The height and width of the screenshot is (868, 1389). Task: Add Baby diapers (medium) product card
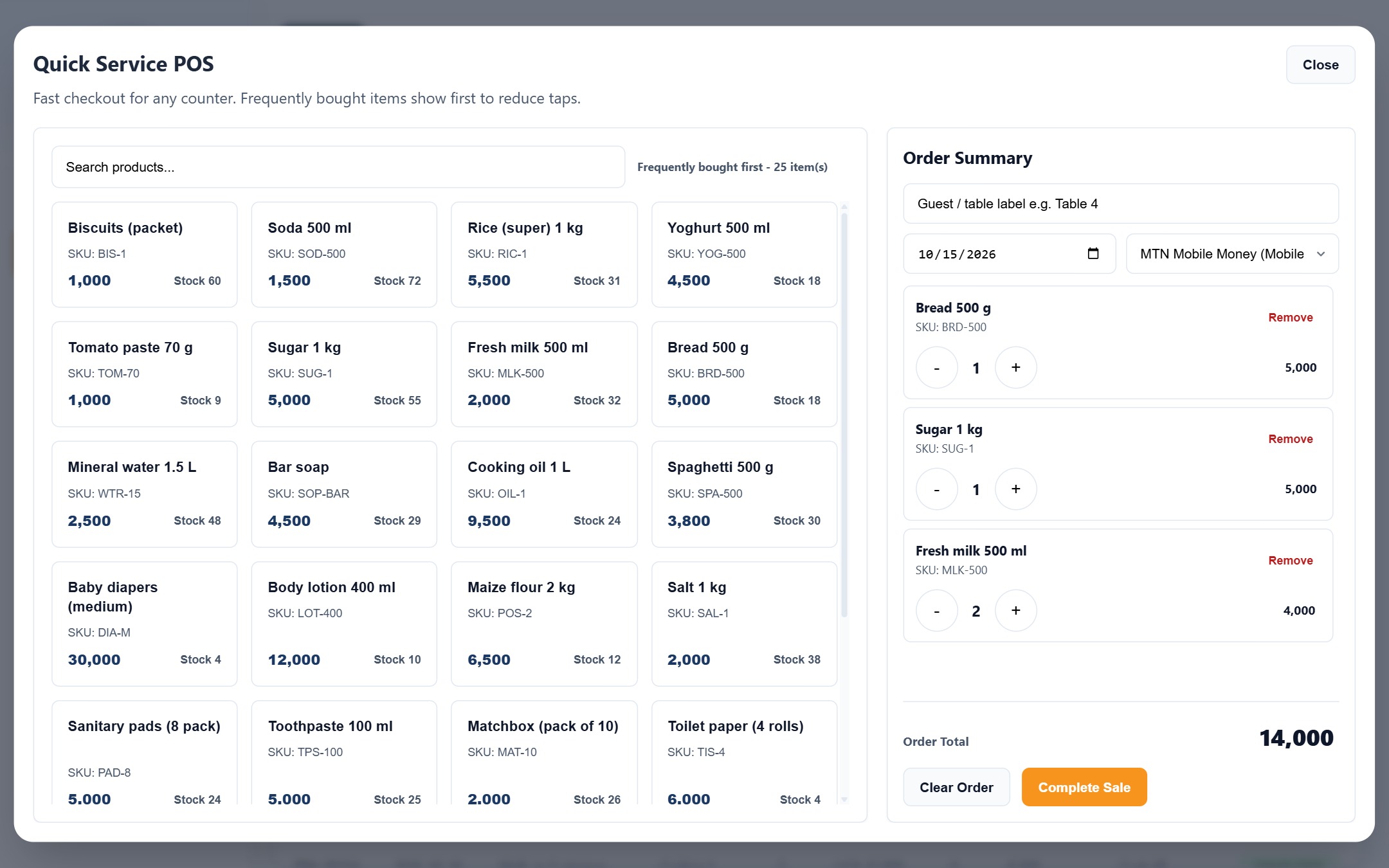tap(145, 624)
